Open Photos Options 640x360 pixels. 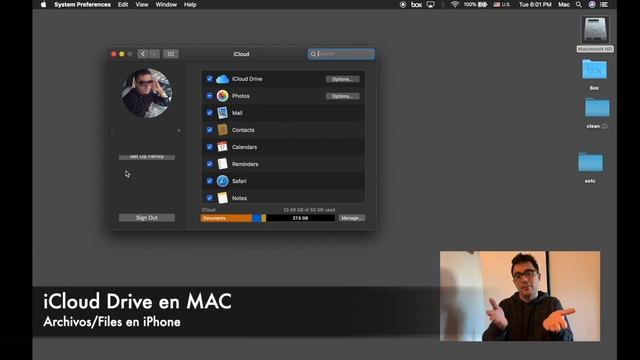click(x=342, y=96)
